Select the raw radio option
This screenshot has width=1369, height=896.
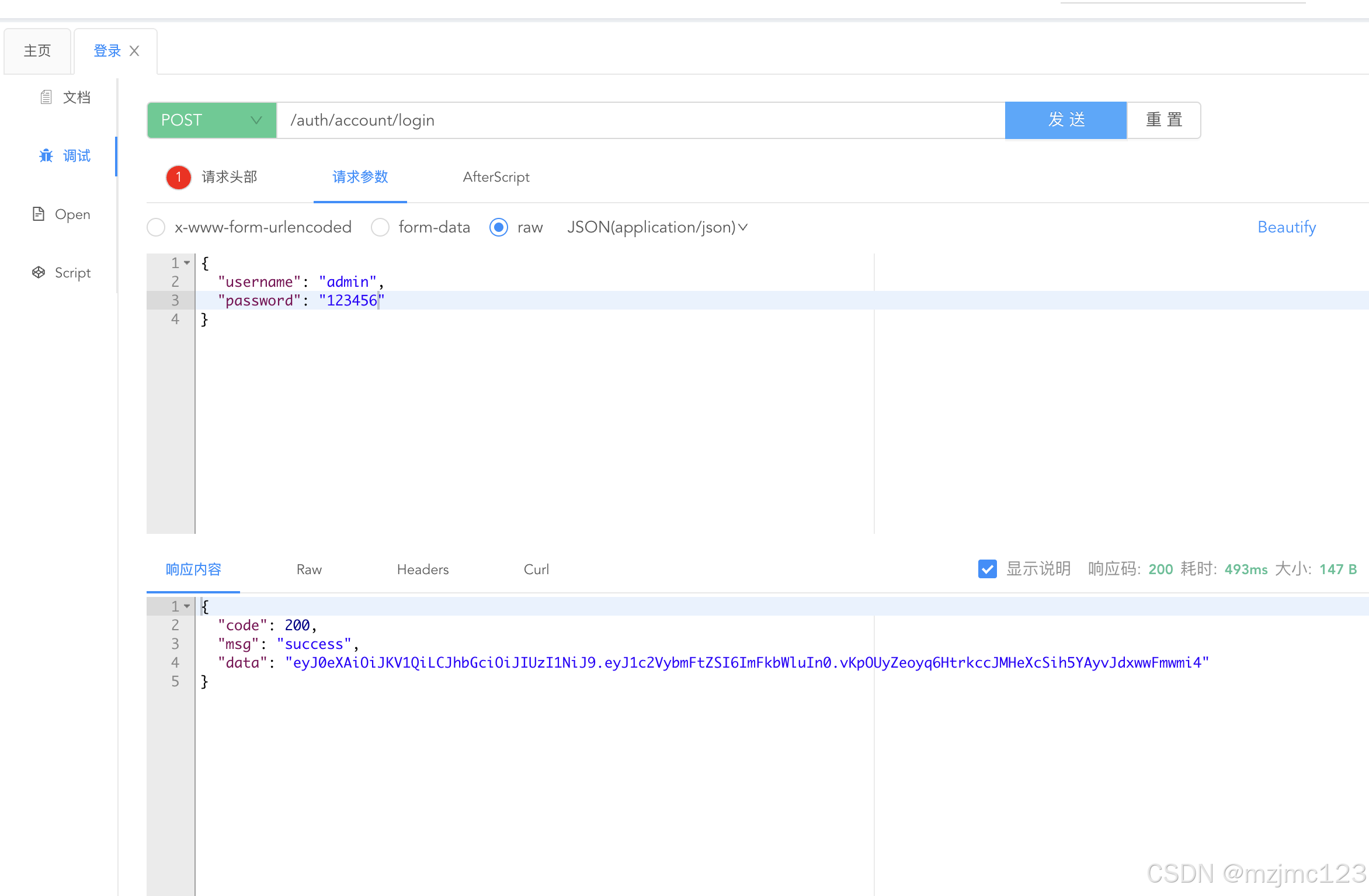pos(499,227)
